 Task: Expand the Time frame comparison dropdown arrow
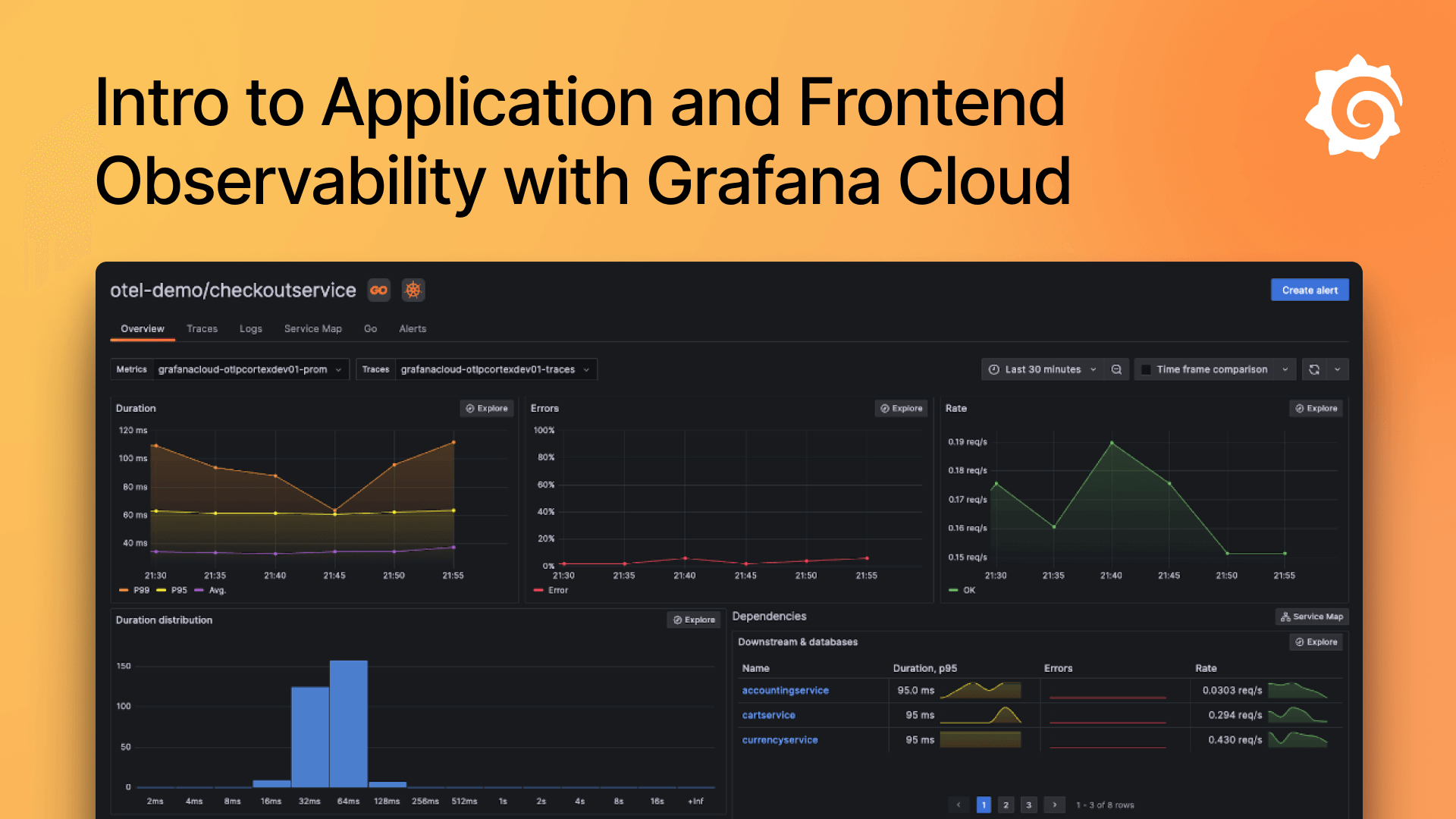point(1285,369)
